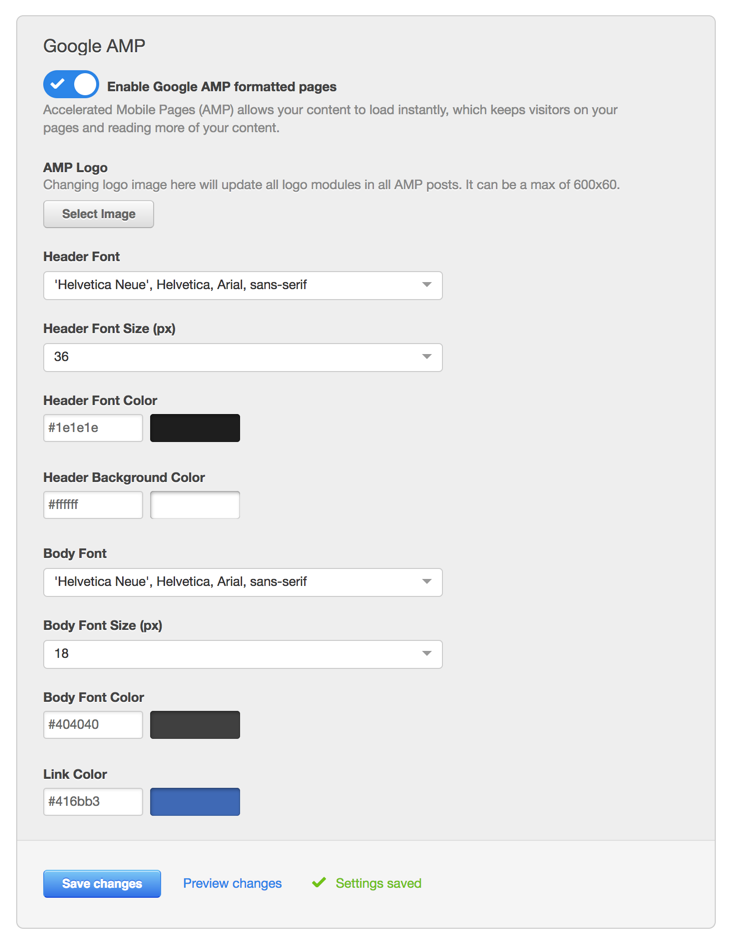Click the #ffffff Header Background Color field
This screenshot has height=945, width=730.
pos(92,504)
